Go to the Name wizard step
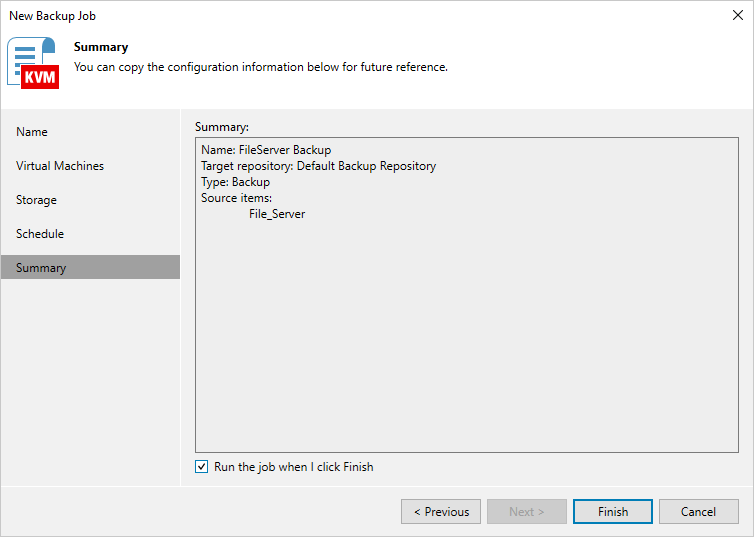Screen dimensions: 754x537 32,132
